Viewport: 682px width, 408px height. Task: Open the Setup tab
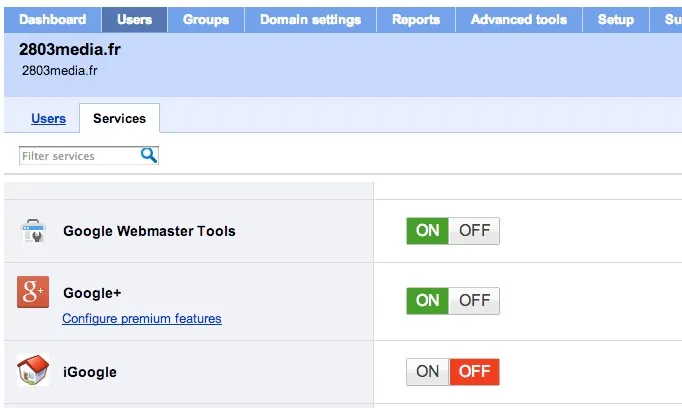pos(616,20)
